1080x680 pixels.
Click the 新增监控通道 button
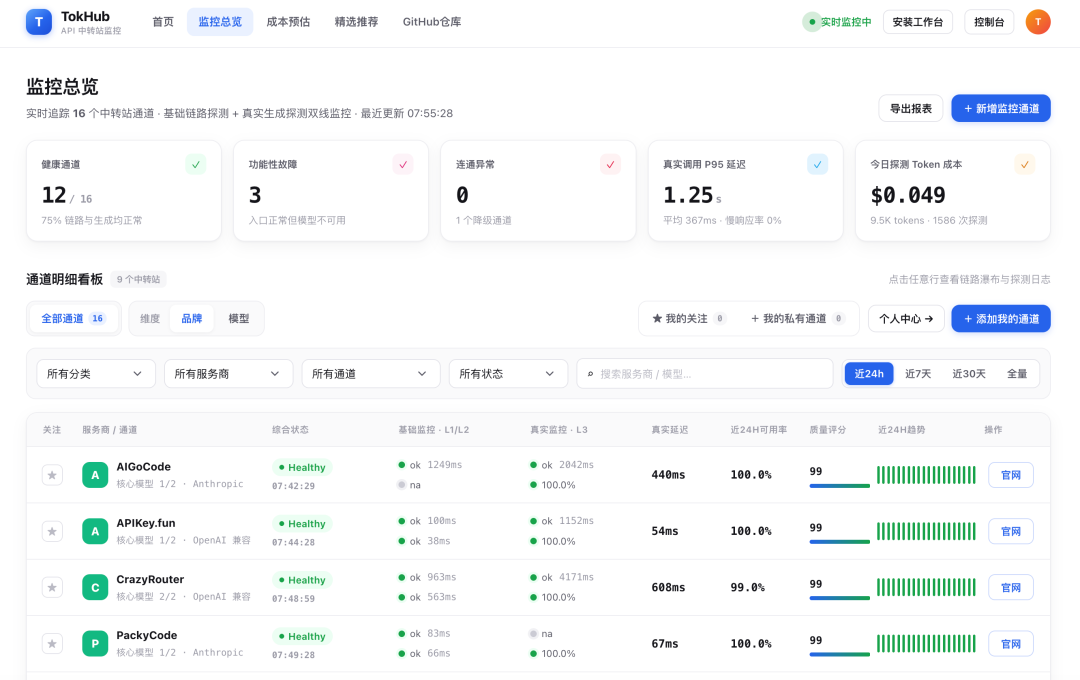[1001, 108]
